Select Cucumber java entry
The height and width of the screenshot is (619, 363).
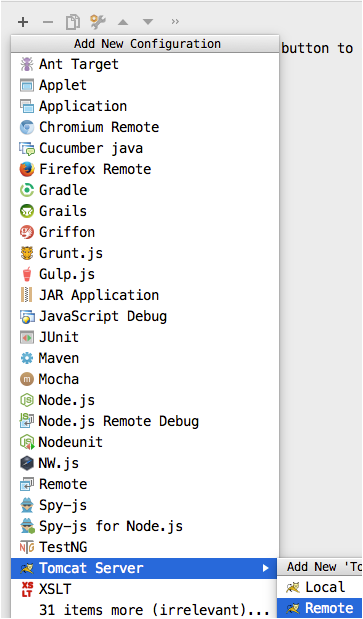(x=145, y=148)
